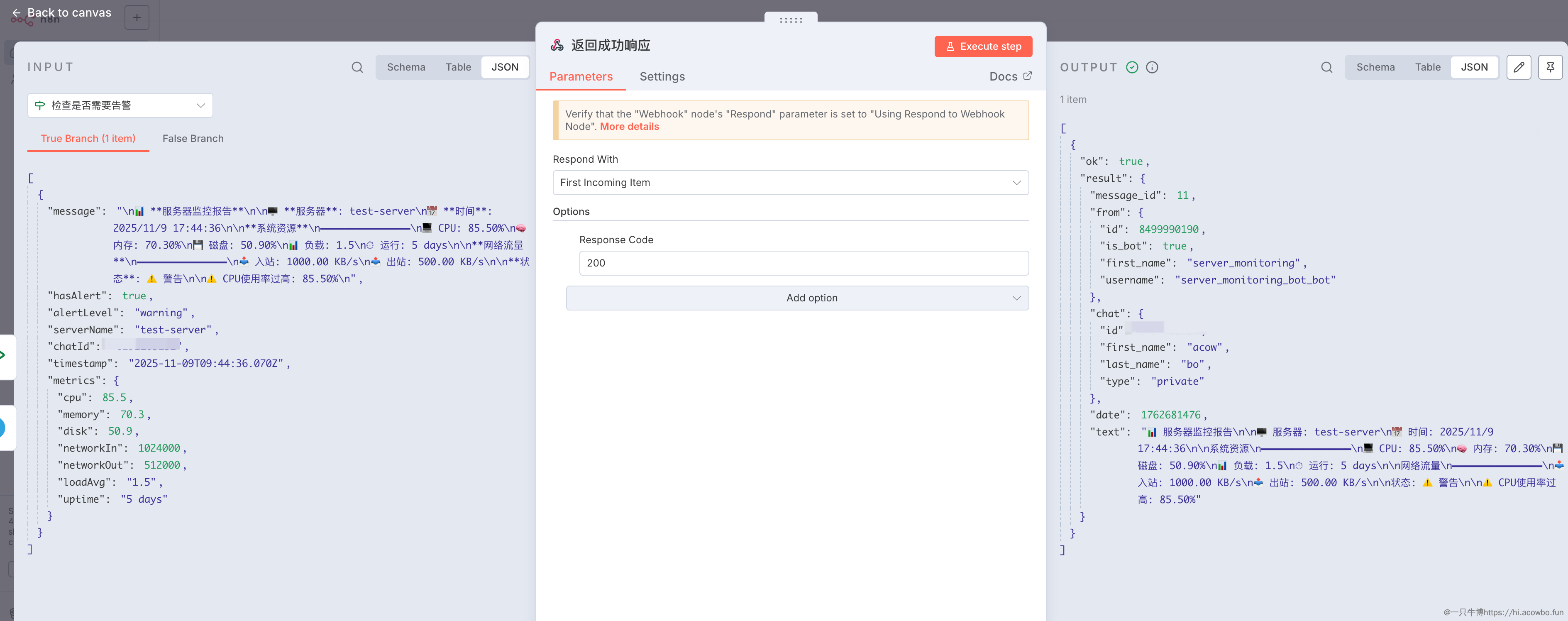The width and height of the screenshot is (1568, 621).
Task: Click the Response Code input field
Action: point(804,263)
